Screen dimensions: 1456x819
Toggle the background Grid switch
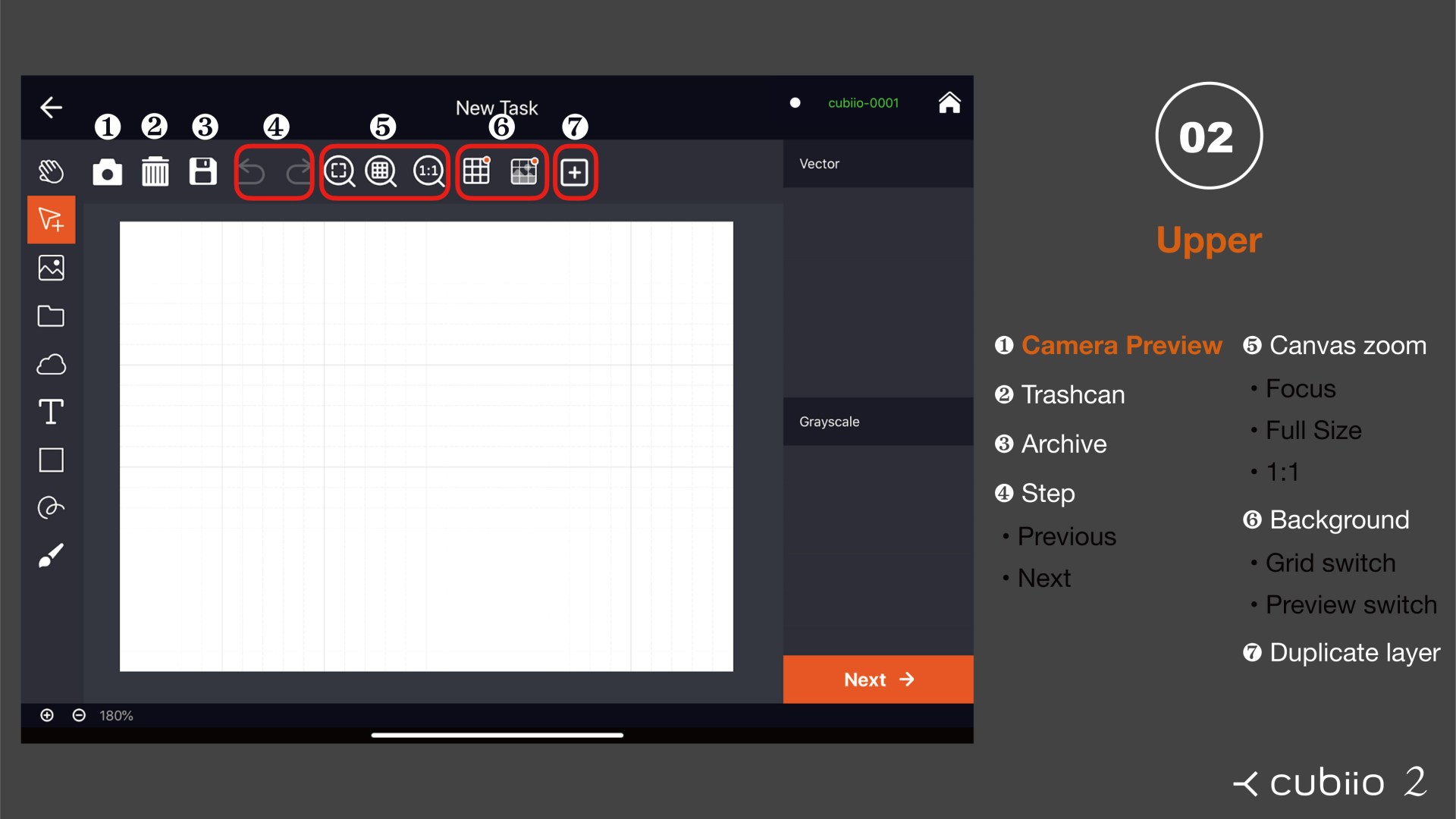[x=477, y=172]
